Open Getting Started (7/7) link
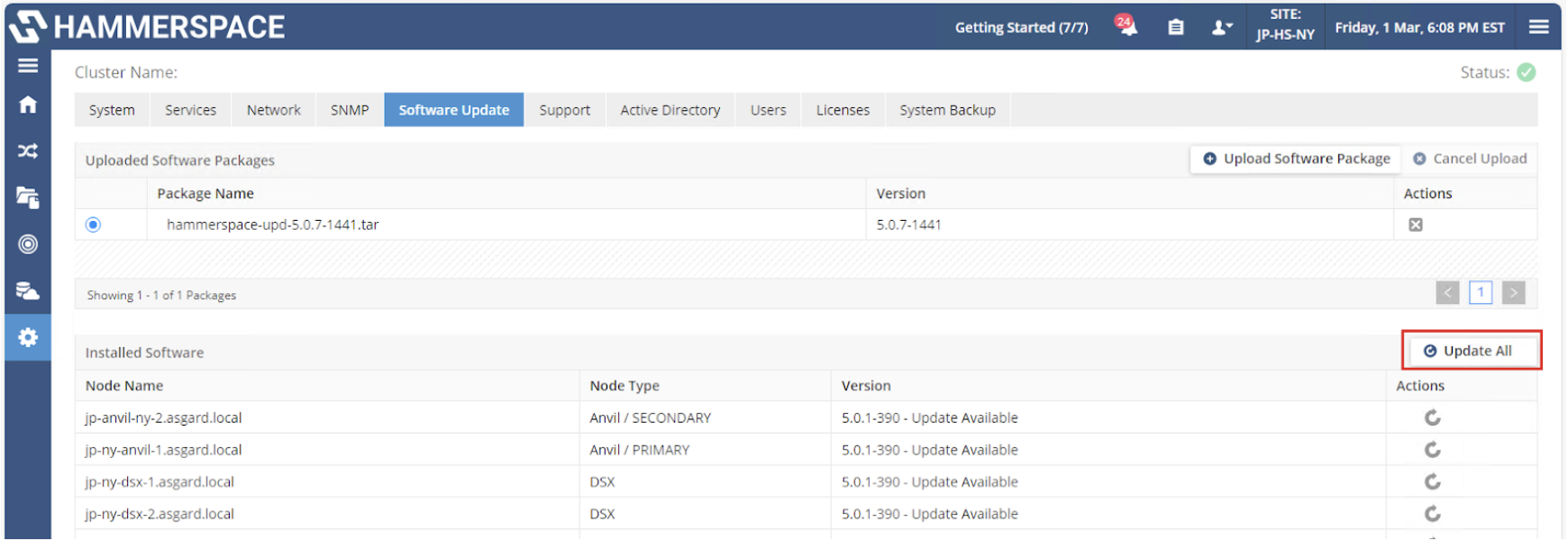1568x550 pixels. 1022,27
